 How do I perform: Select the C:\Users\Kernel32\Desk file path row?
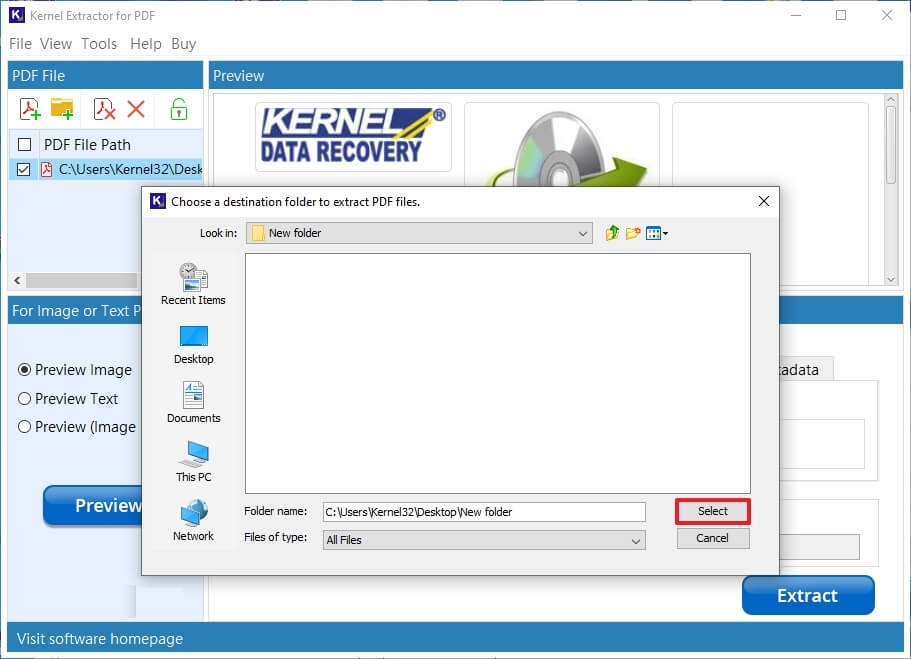click(x=106, y=169)
